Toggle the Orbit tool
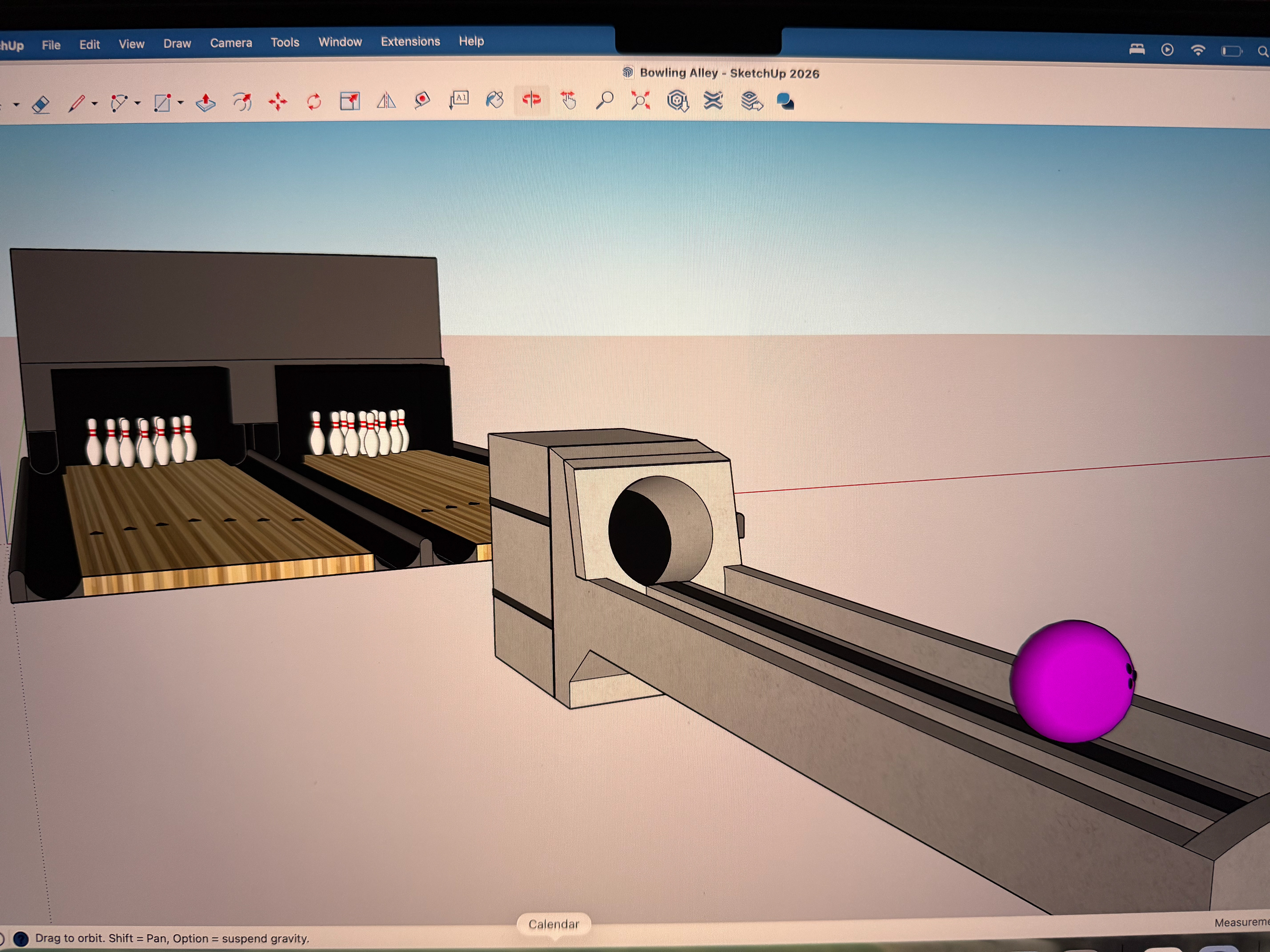 [532, 100]
